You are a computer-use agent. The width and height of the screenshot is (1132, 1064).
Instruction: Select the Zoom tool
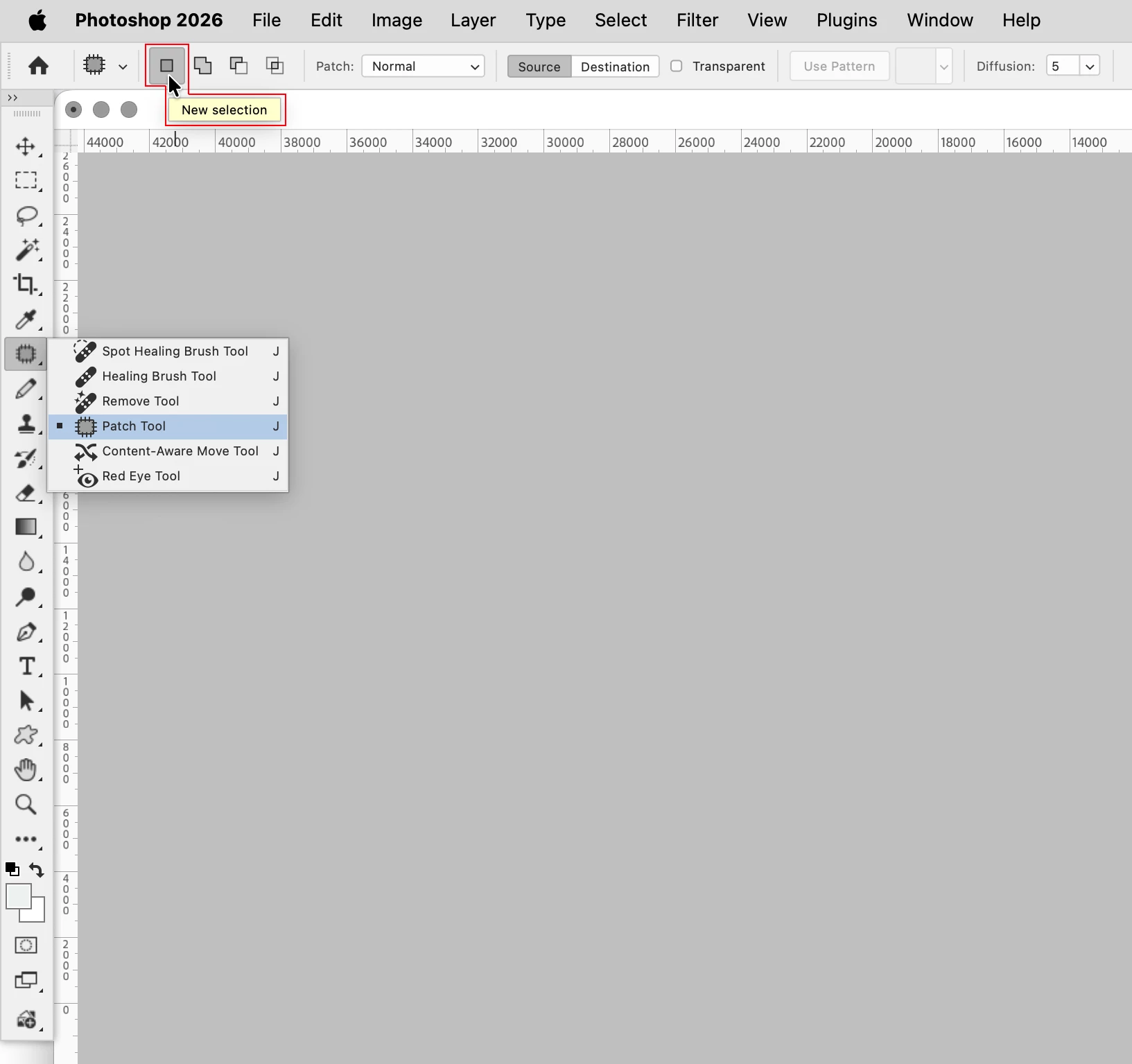[x=26, y=804]
